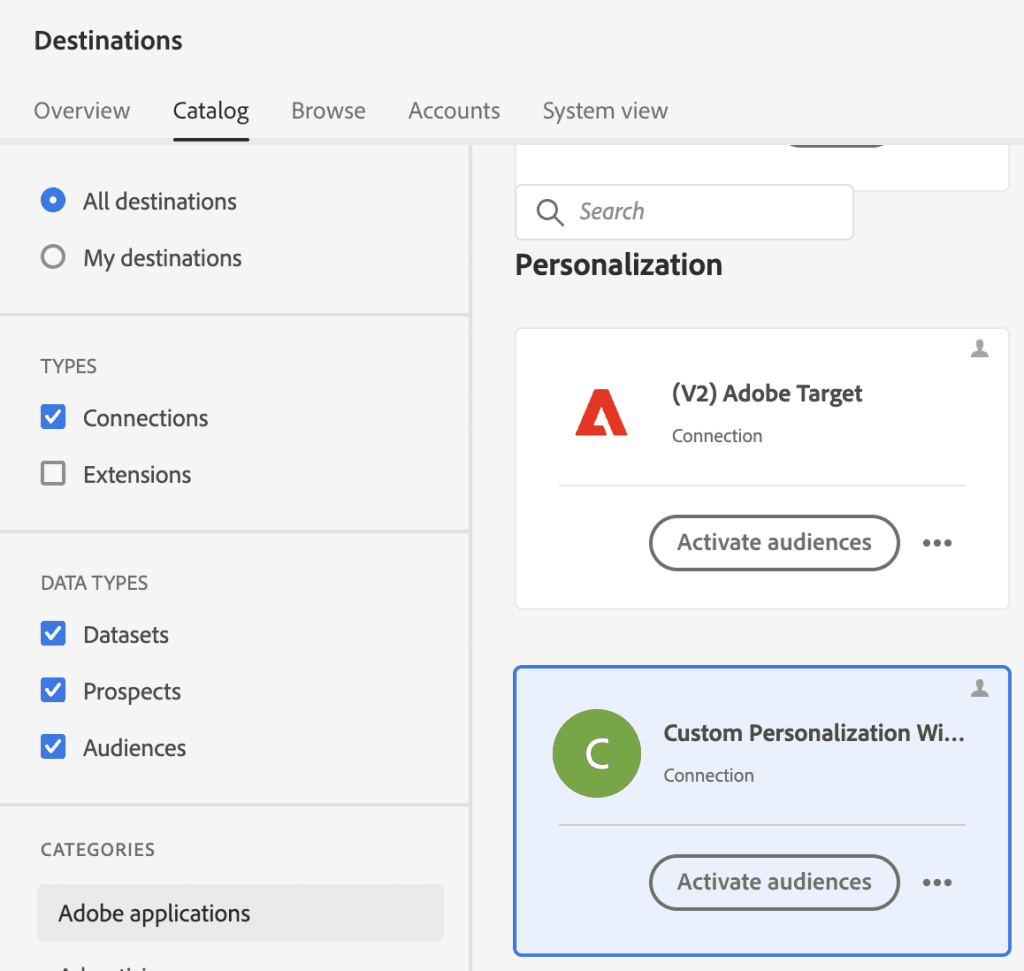The width and height of the screenshot is (1024, 971).
Task: Activate audiences for Custom Personalization destination
Action: 775,882
